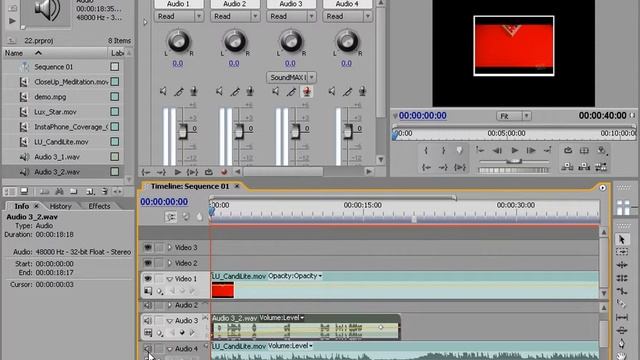Select Audio 3_1.wav in project panel
The width and height of the screenshot is (640, 360).
(57, 157)
